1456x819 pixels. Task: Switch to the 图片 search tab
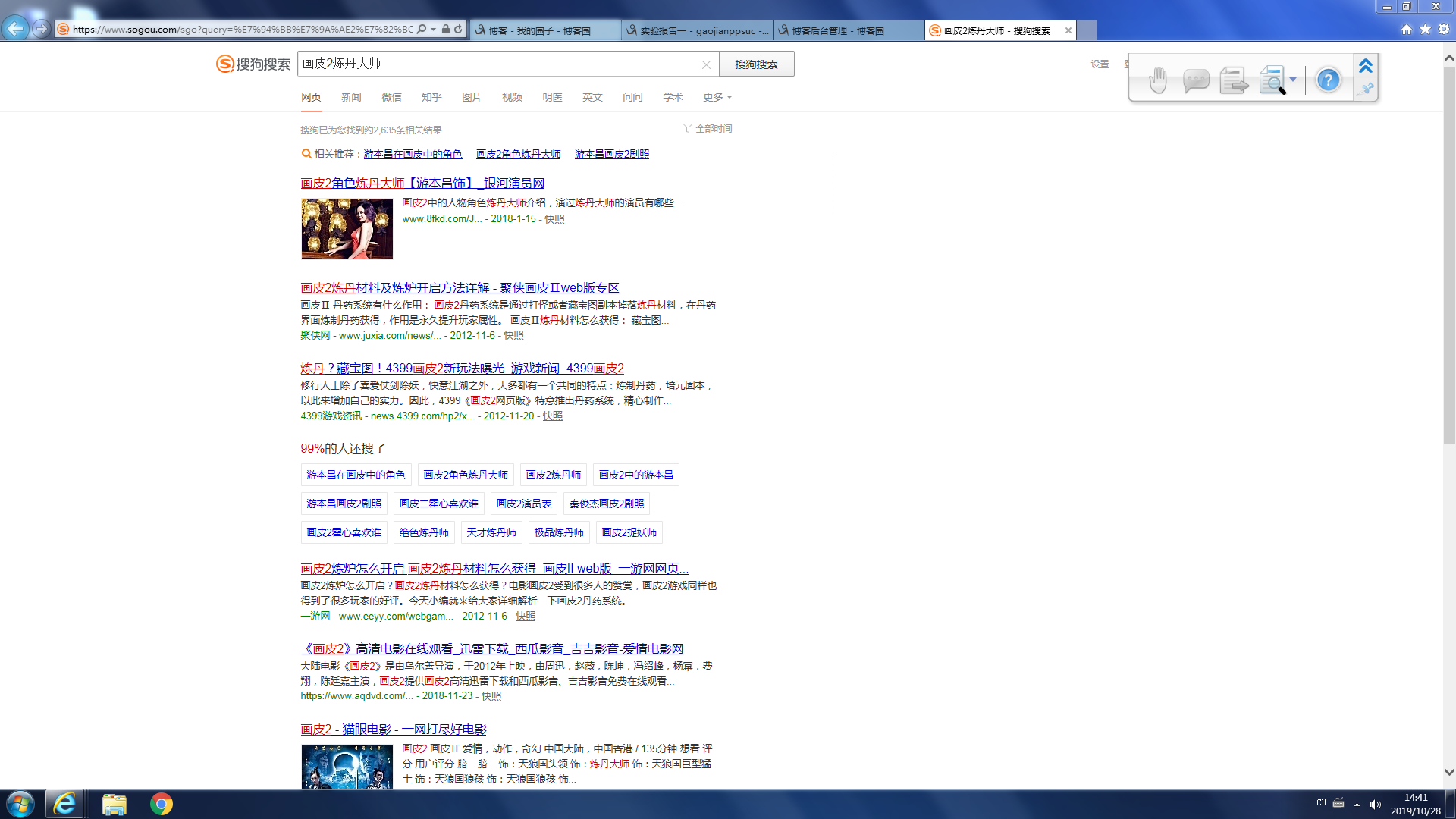click(471, 97)
